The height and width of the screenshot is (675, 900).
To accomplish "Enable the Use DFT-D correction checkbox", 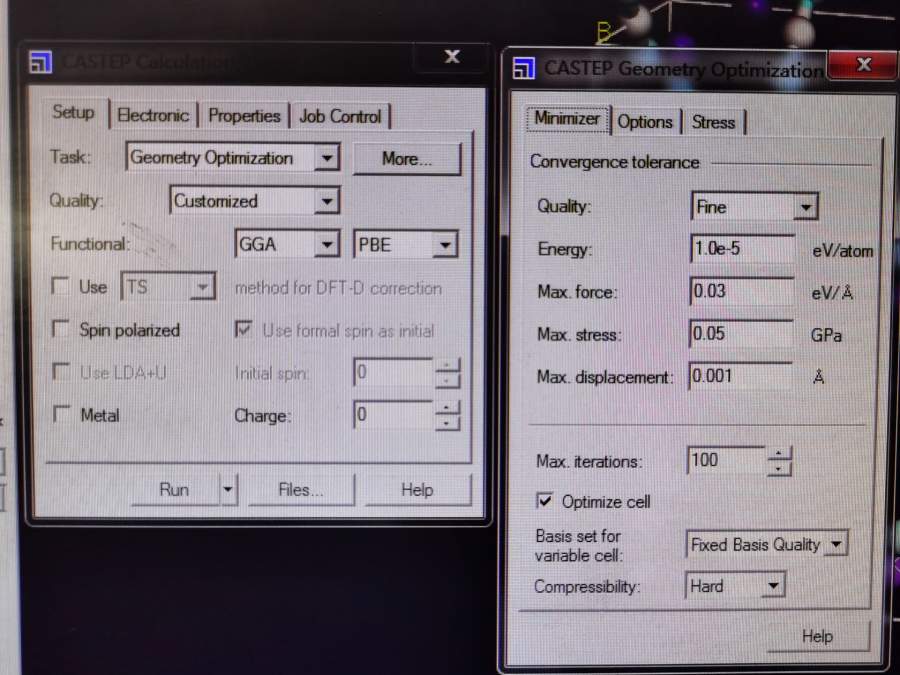I will point(60,286).
